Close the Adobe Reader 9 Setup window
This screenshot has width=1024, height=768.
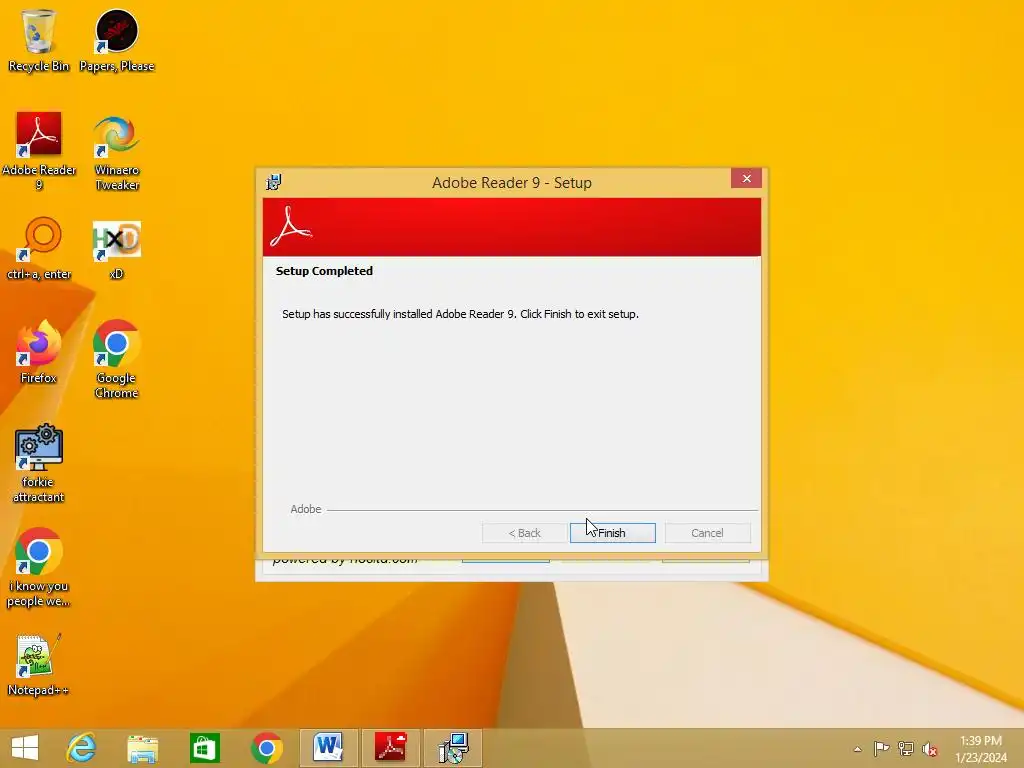(746, 178)
